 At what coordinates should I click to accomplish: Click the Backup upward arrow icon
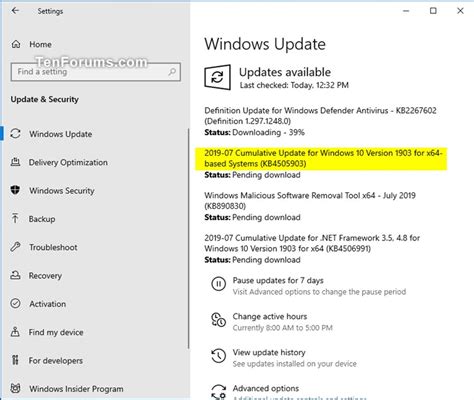click(x=15, y=219)
